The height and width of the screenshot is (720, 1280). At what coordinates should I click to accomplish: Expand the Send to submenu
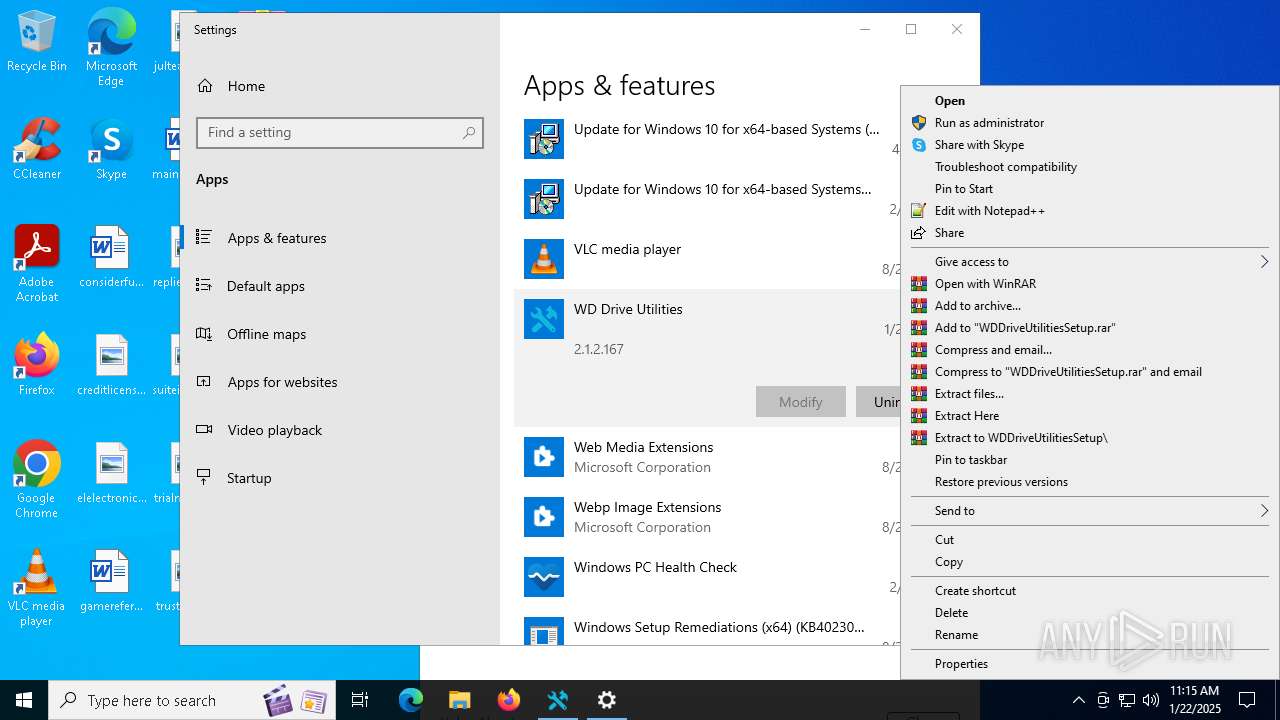pos(1090,511)
